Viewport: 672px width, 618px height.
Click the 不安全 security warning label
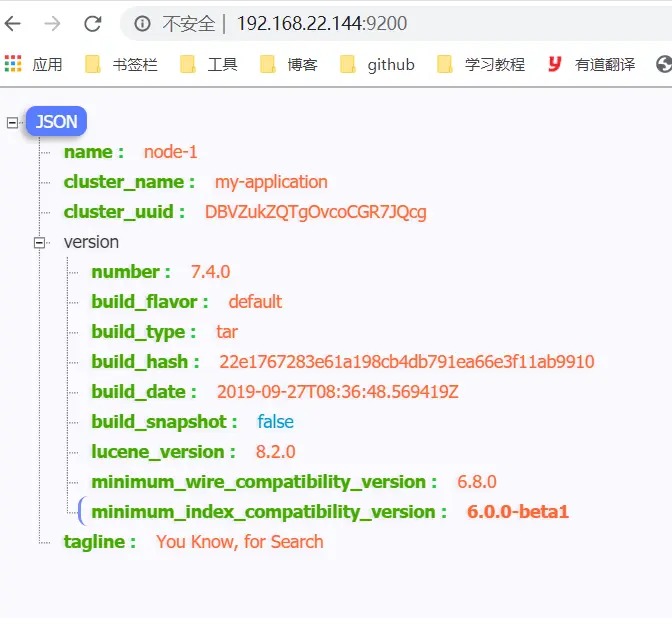point(189,24)
